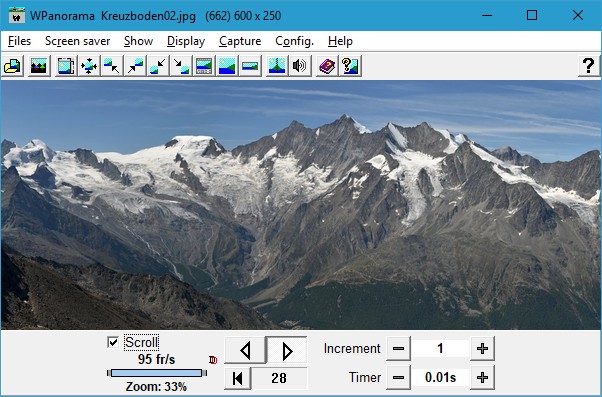The width and height of the screenshot is (602, 397).
Task: Click the split landscape toolbar icon
Action: click(277, 66)
